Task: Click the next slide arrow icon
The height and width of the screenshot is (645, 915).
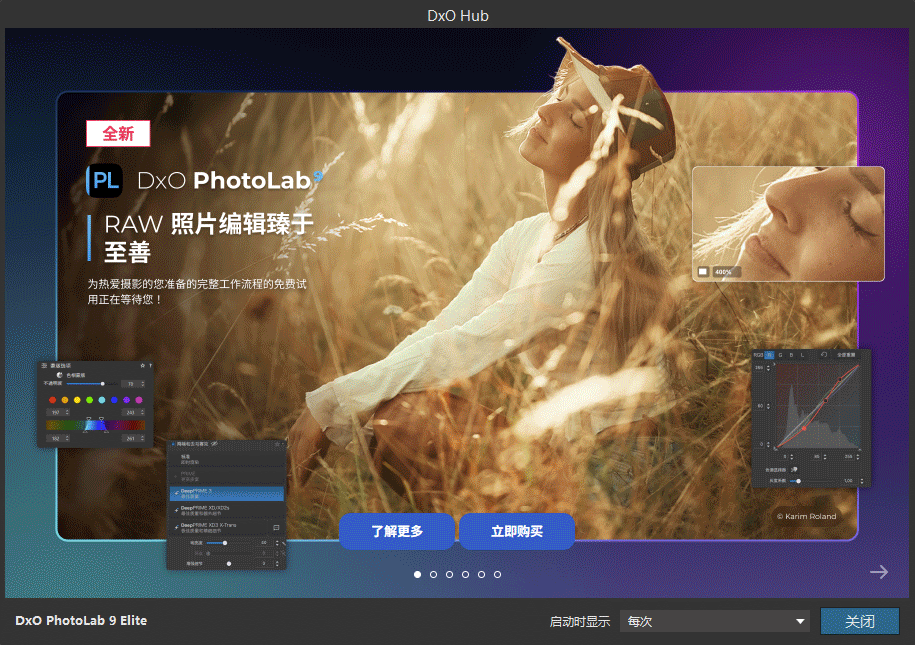Action: [x=879, y=572]
